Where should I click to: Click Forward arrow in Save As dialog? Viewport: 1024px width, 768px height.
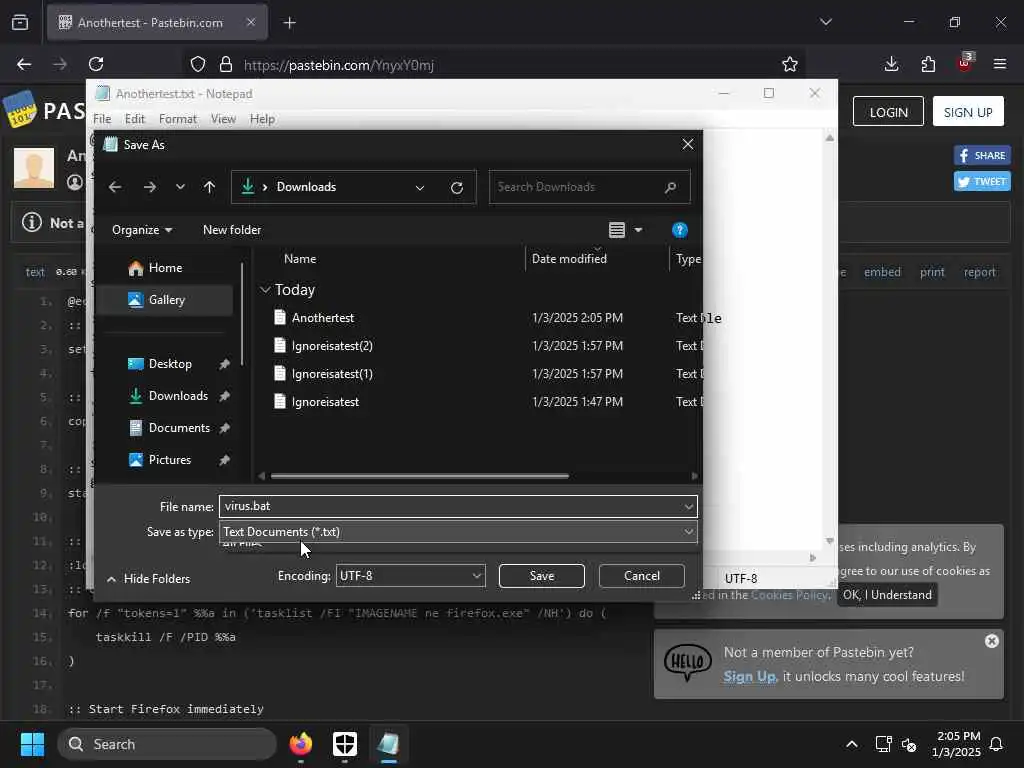150,187
